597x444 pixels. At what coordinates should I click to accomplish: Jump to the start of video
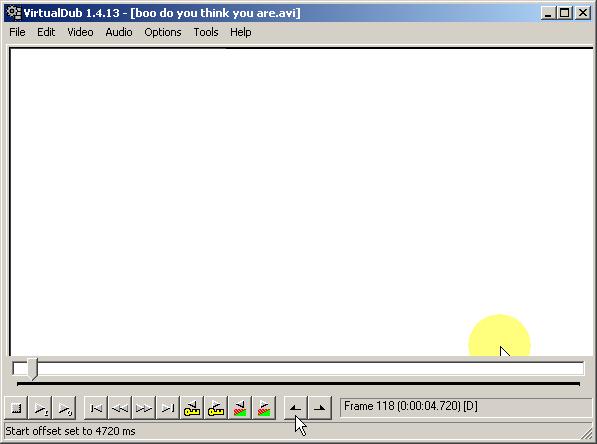click(x=96, y=408)
